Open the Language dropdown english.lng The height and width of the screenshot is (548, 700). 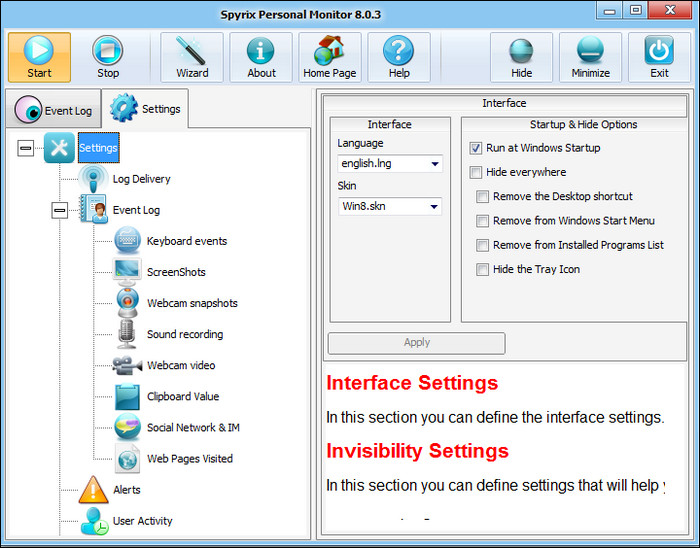pos(390,164)
